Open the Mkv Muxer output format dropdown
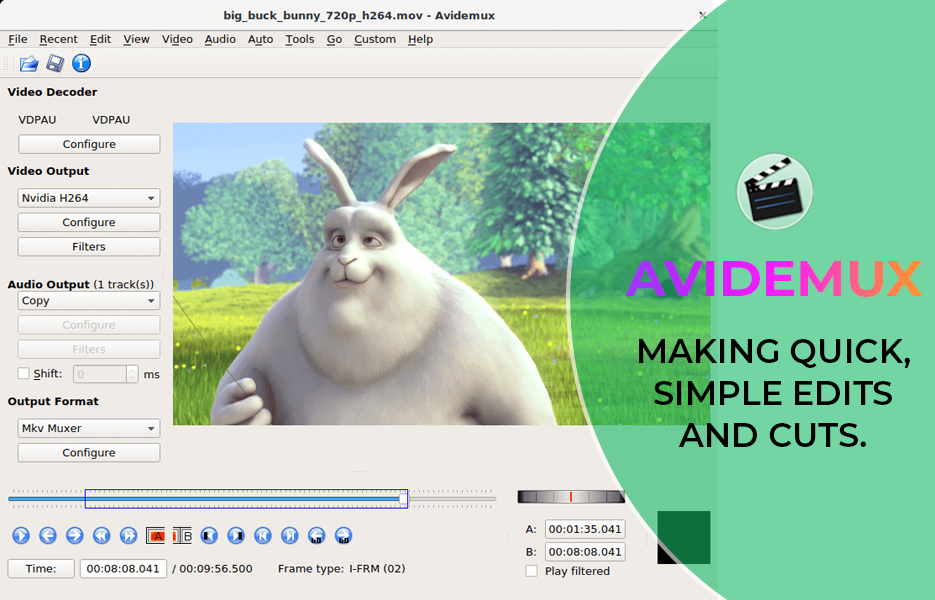 pos(89,428)
